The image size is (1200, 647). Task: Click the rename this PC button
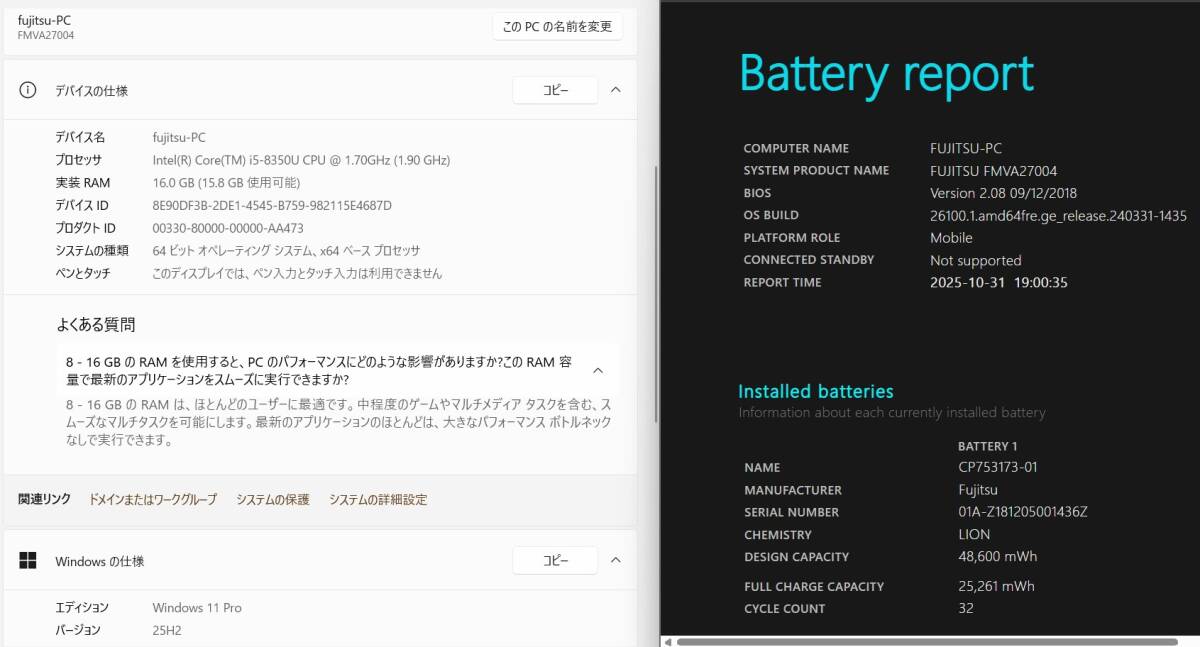[x=557, y=27]
